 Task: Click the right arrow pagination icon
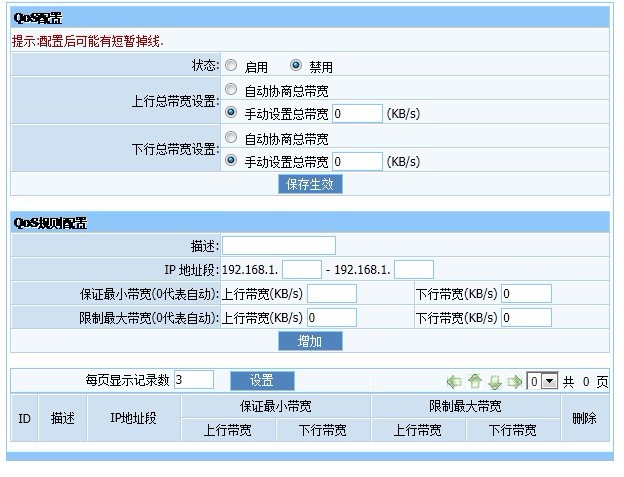click(515, 381)
